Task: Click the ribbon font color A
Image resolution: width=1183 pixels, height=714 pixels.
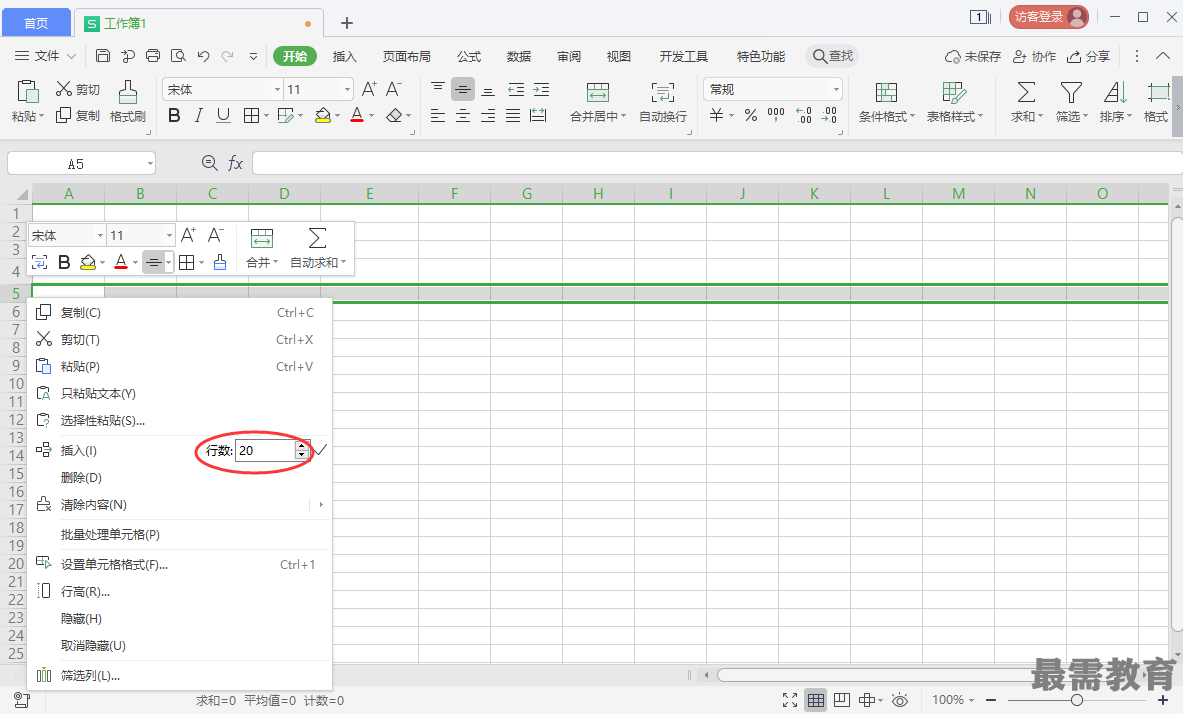Action: click(357, 115)
